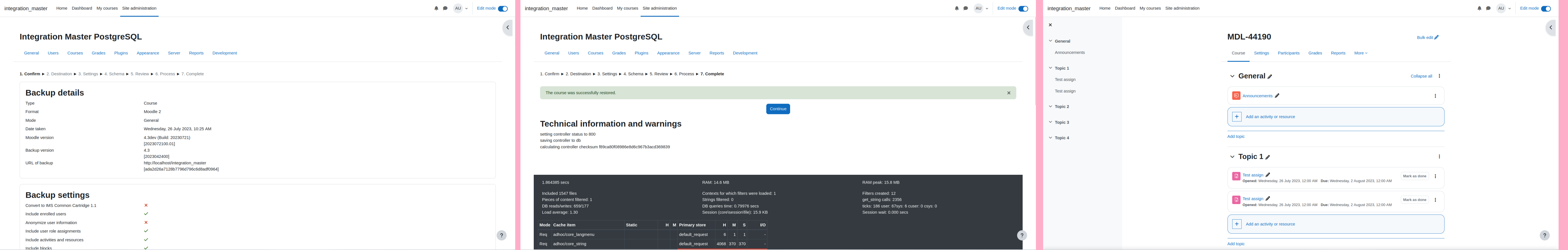
Task: Open messaging icon on restore Complete page
Action: click(965, 9)
